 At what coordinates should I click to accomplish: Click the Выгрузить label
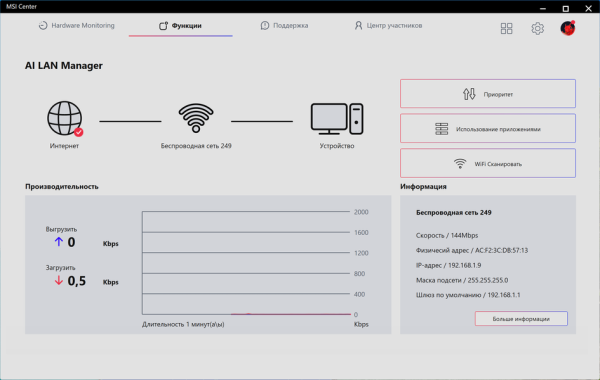click(x=61, y=229)
